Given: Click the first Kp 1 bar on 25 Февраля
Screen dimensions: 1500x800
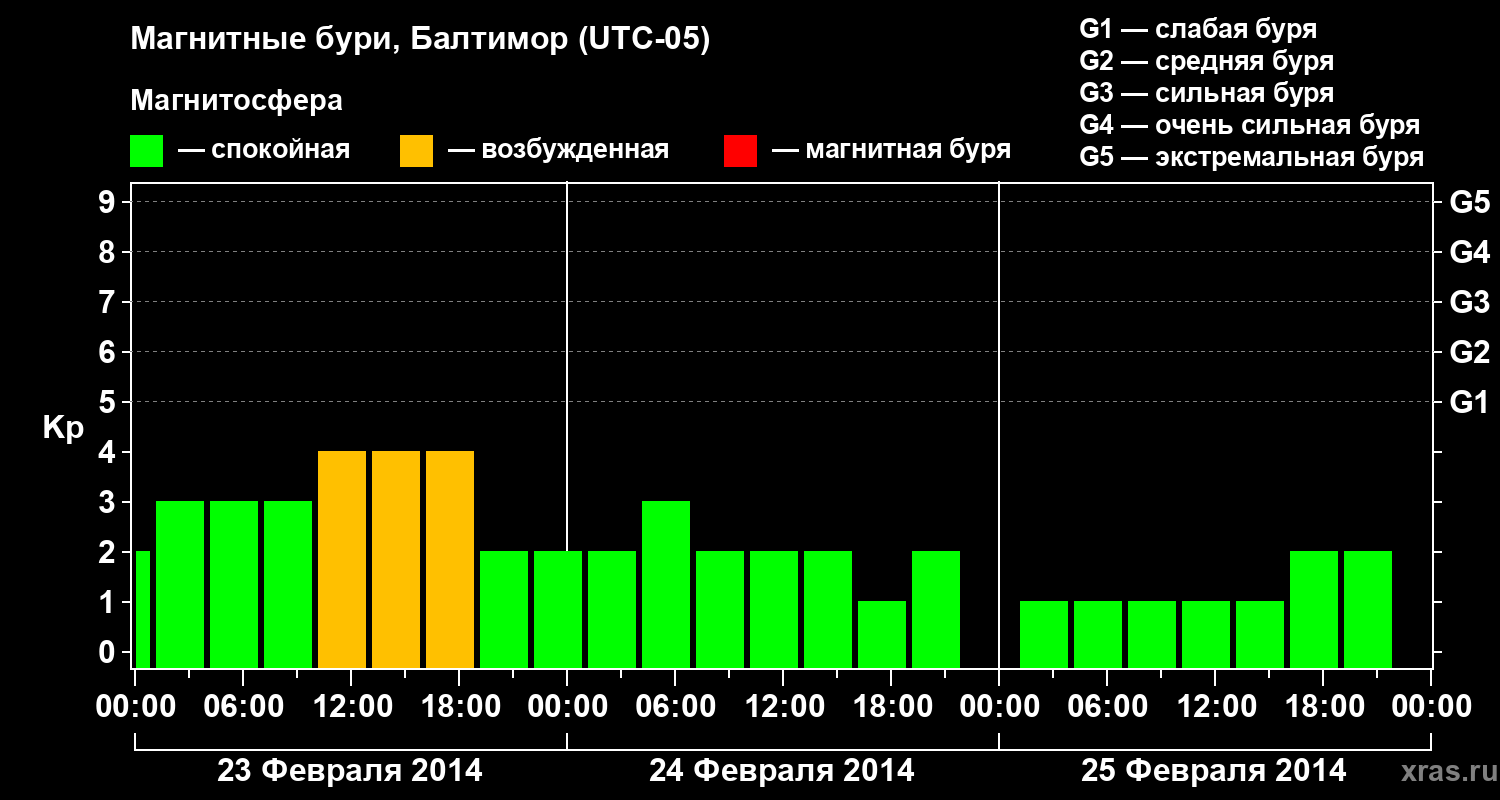Looking at the screenshot, I should point(1044,634).
